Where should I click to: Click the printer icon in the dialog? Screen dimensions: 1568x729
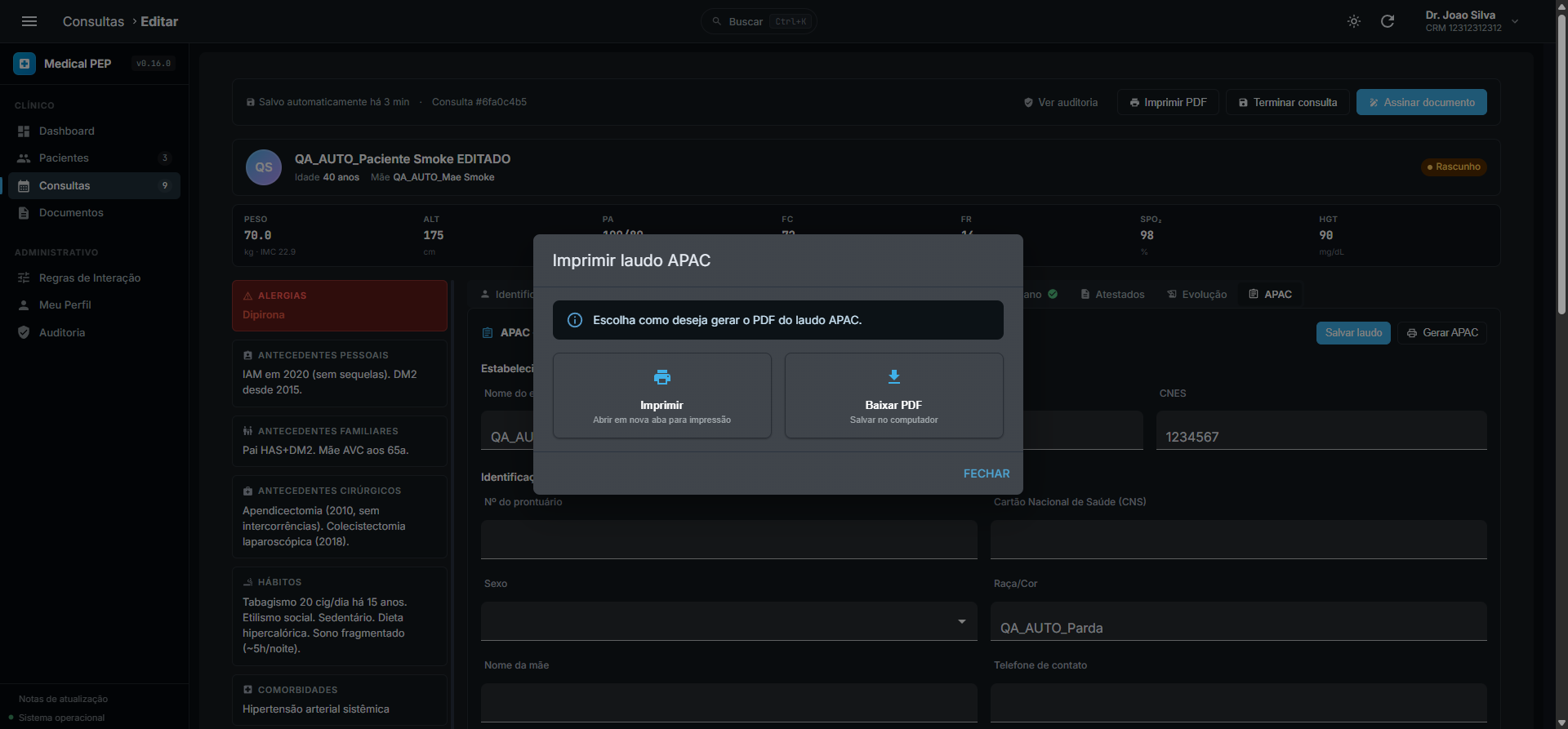[662, 377]
